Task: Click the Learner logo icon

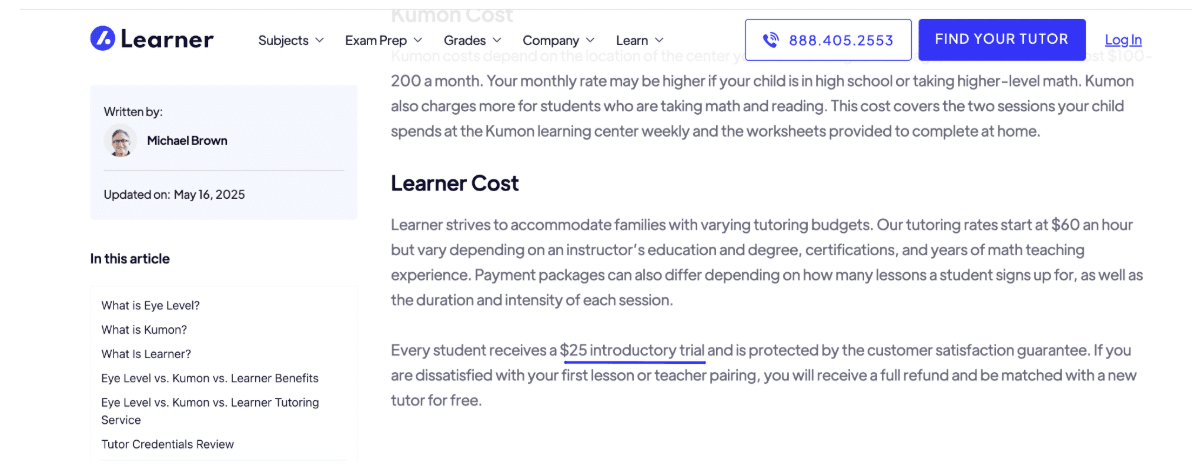Action: (x=102, y=39)
